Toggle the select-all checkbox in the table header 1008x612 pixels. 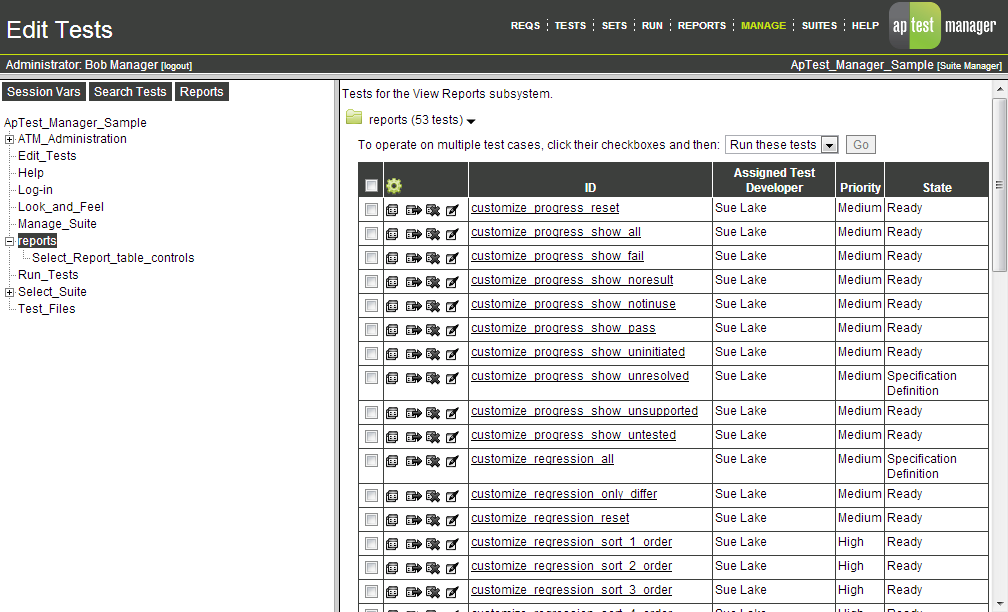[371, 185]
